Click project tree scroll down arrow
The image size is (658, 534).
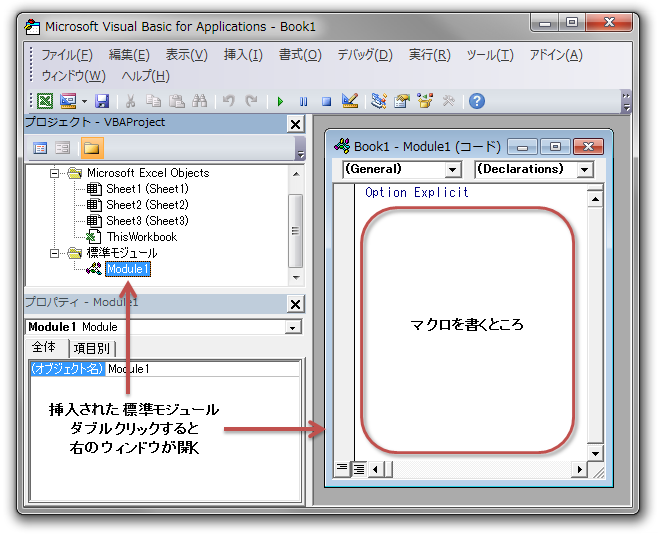(296, 278)
